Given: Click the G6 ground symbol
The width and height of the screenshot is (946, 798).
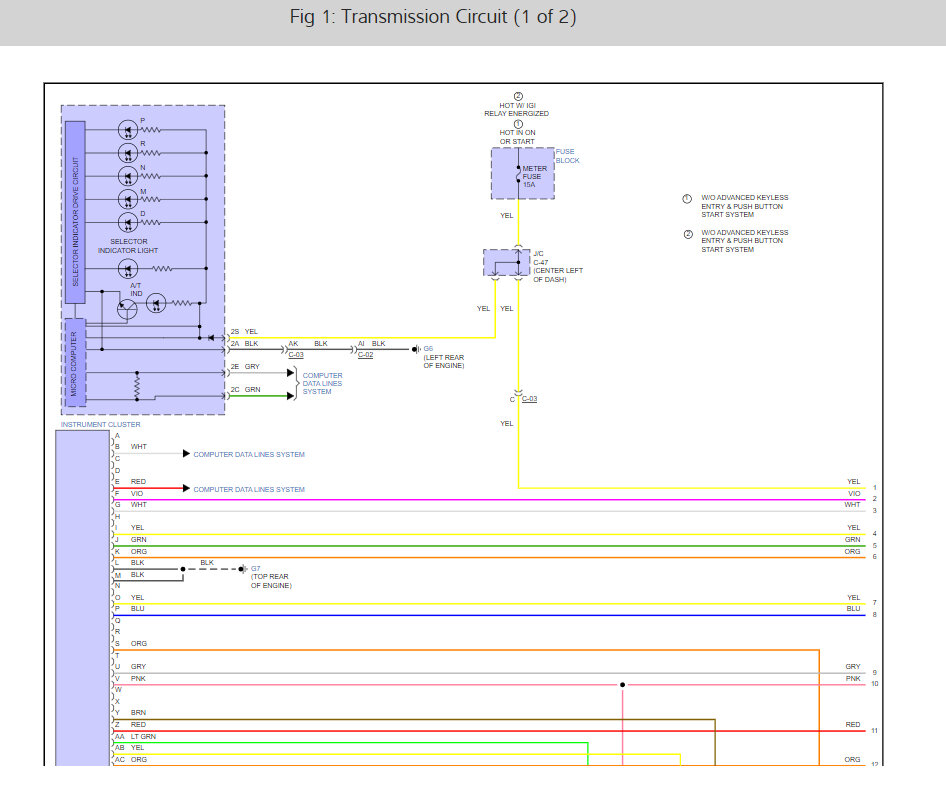Looking at the screenshot, I should [x=414, y=350].
